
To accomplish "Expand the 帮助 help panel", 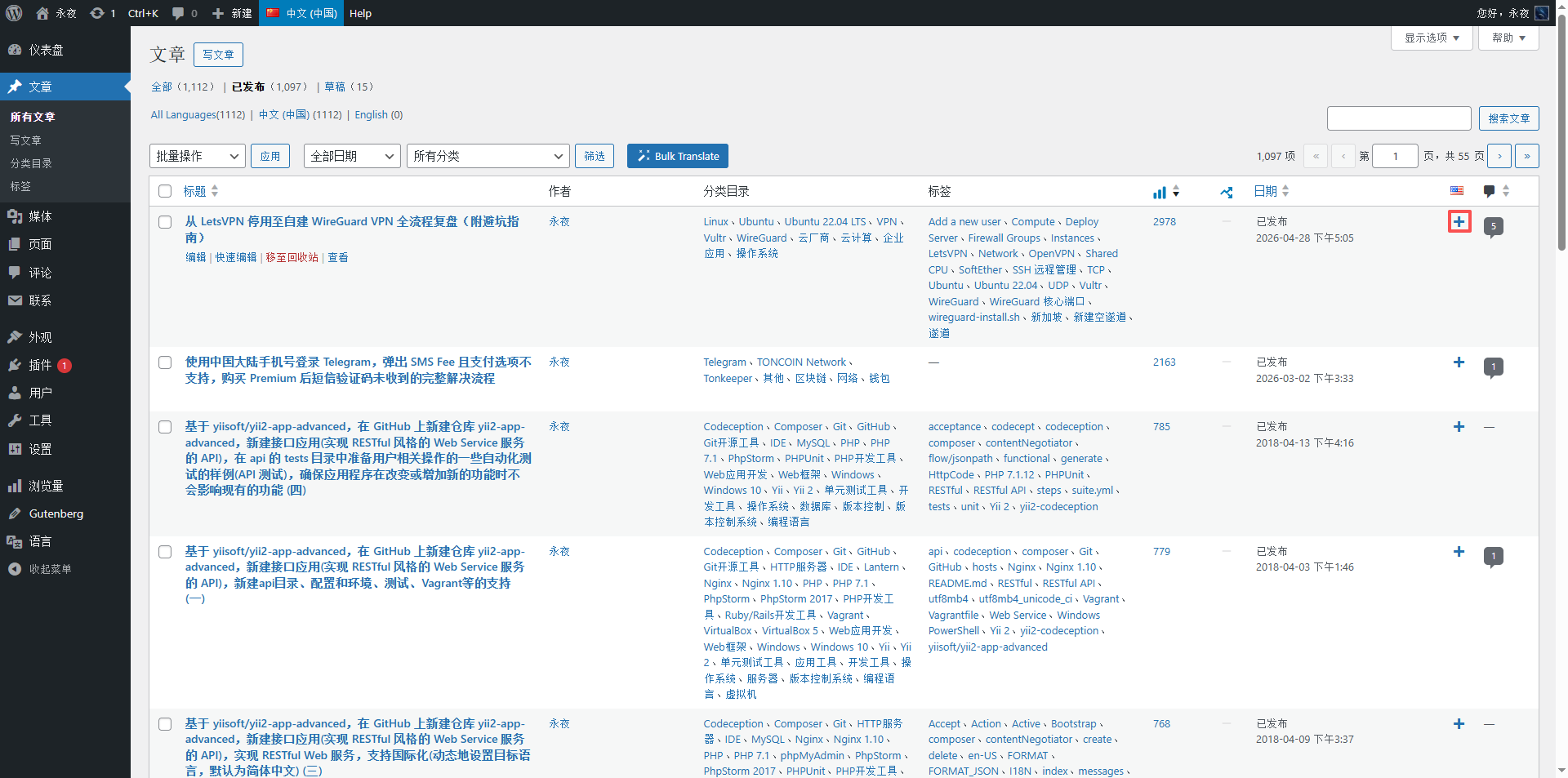I will point(1508,38).
